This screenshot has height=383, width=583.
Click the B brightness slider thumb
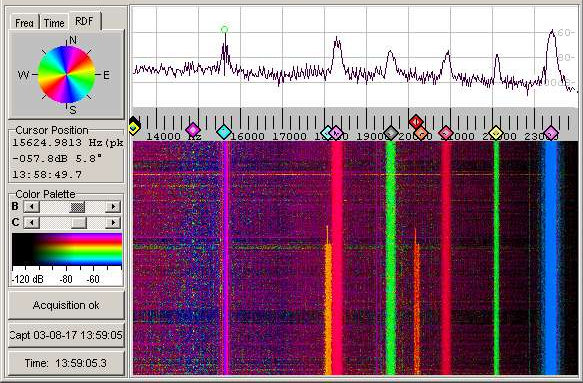[x=77, y=206]
